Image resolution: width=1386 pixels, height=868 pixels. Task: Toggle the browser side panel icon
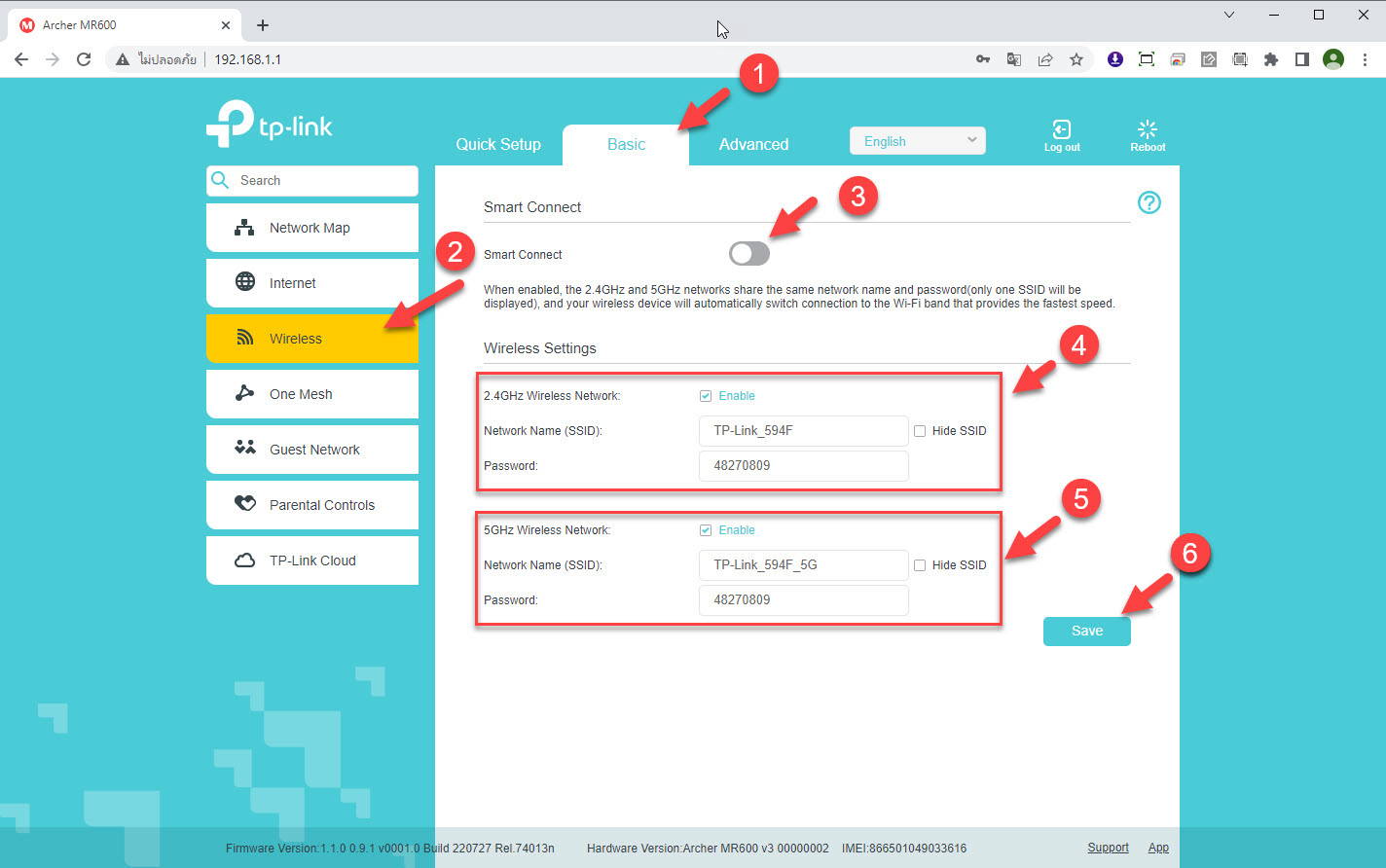1302,59
